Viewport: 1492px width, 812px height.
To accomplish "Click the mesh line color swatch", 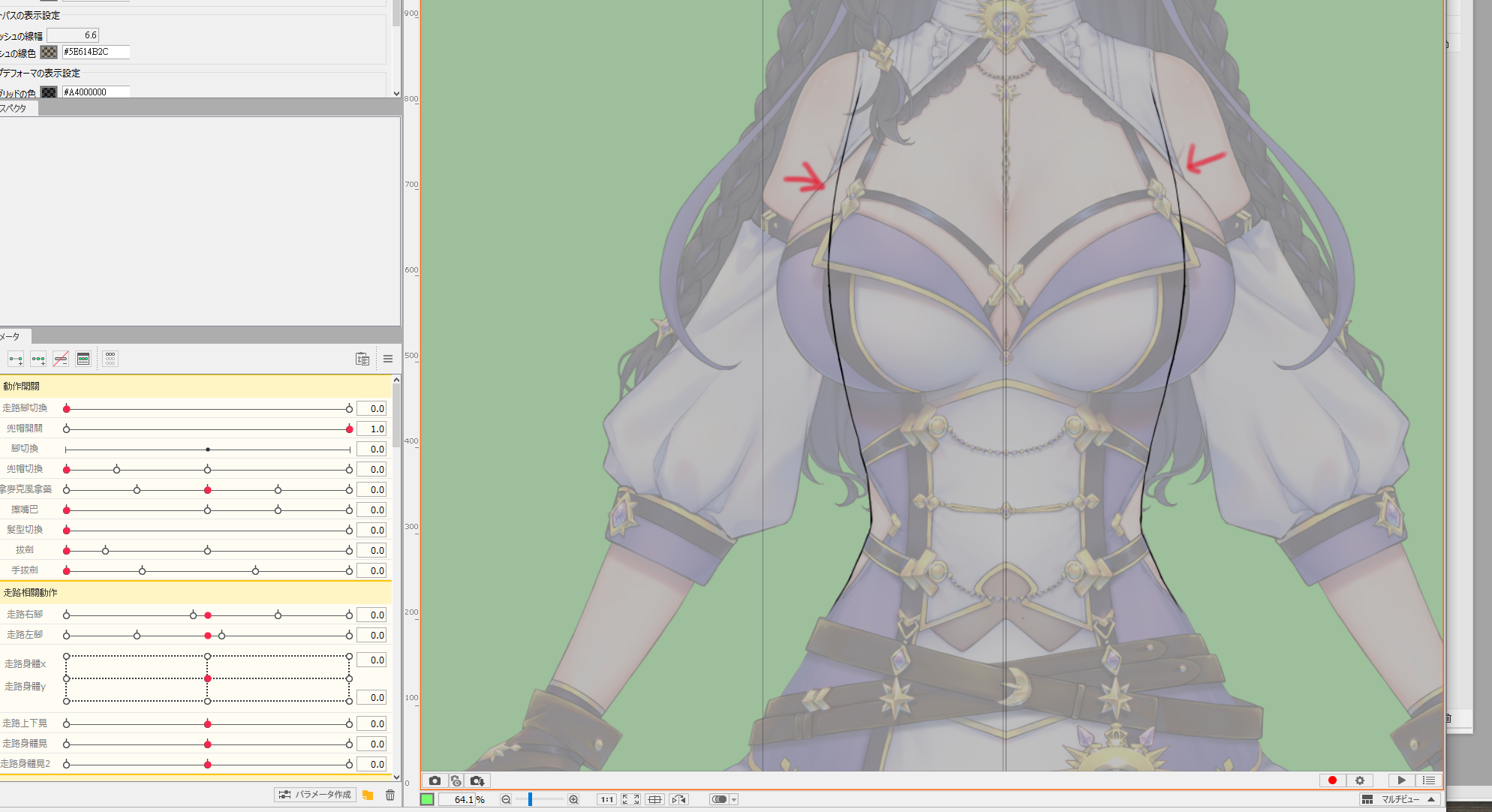I will (49, 53).
